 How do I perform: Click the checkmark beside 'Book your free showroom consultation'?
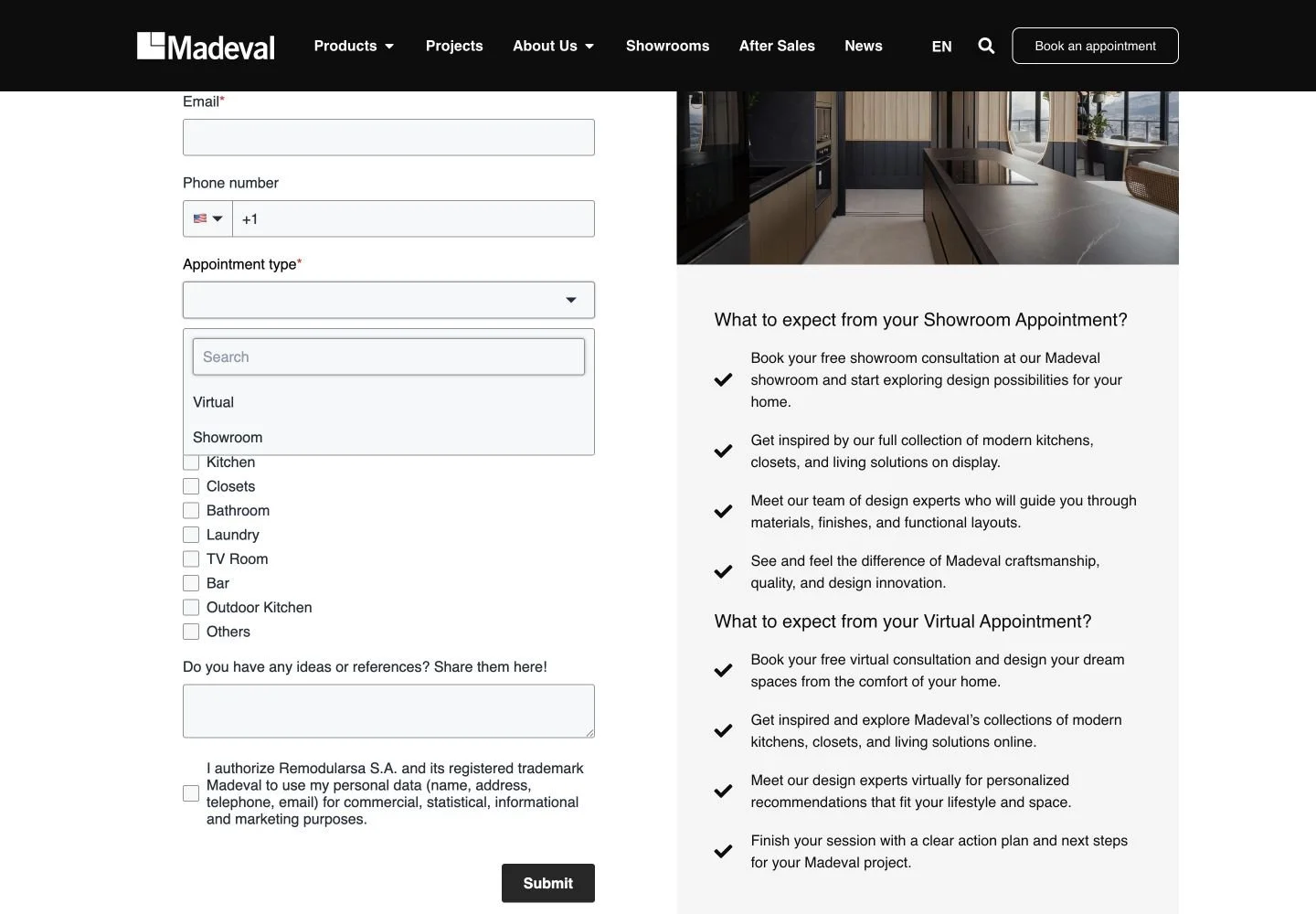point(723,379)
